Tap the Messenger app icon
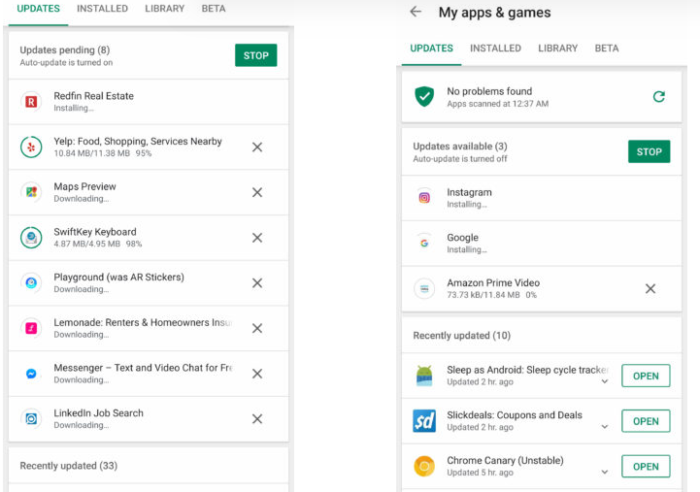This screenshot has height=492, width=700. 31,374
